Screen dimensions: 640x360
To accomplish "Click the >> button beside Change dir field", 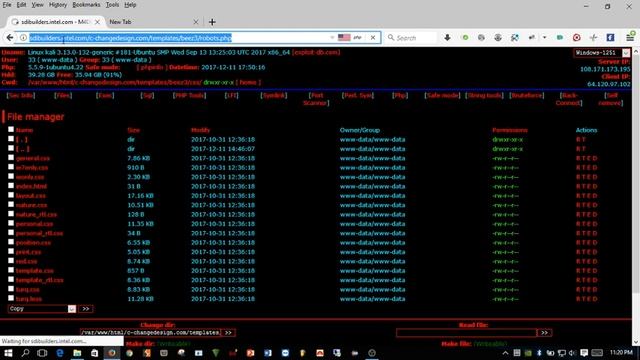I will point(228,333).
